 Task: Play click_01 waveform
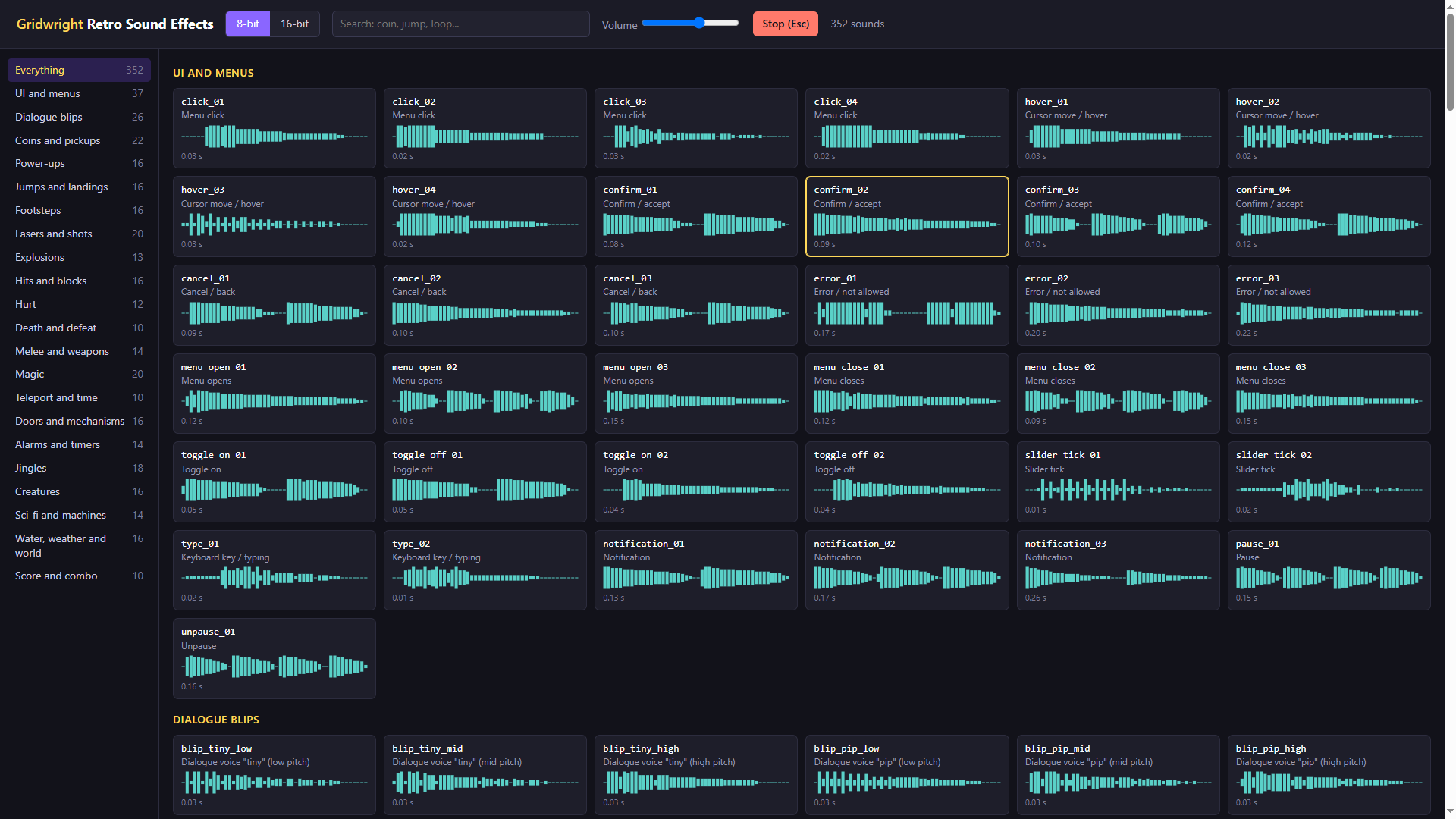pos(275,136)
